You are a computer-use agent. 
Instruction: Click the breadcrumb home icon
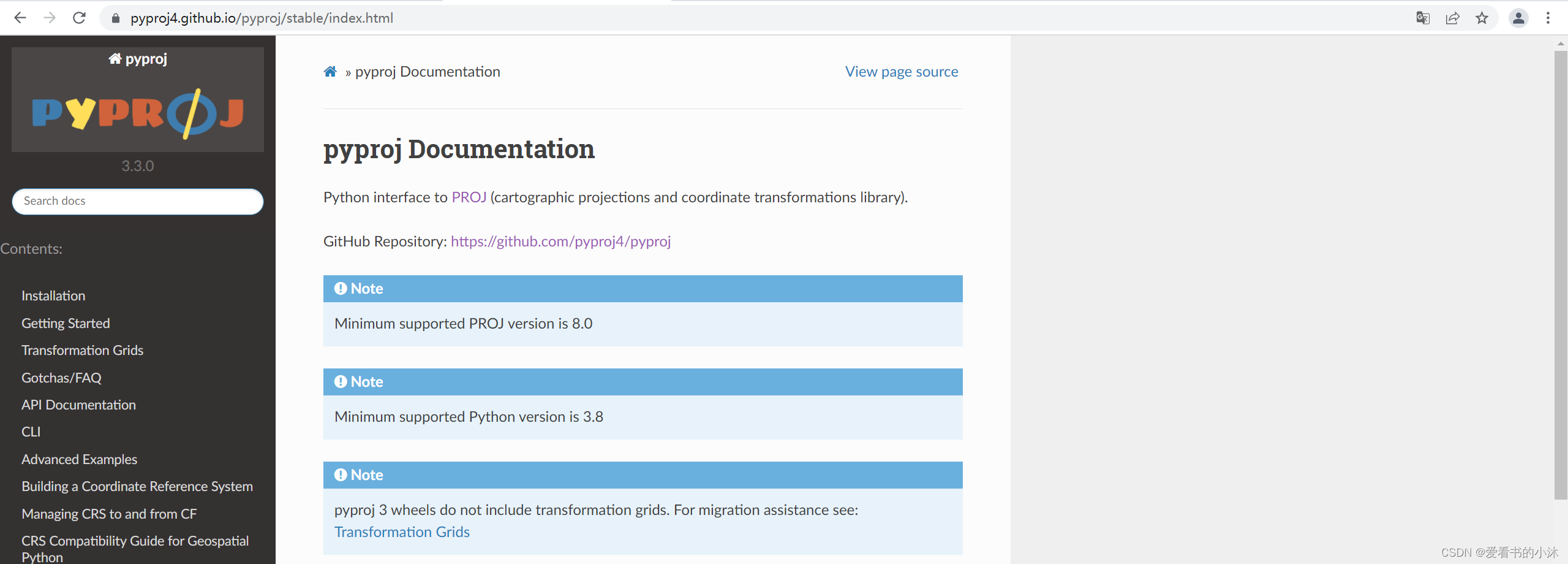(x=330, y=72)
